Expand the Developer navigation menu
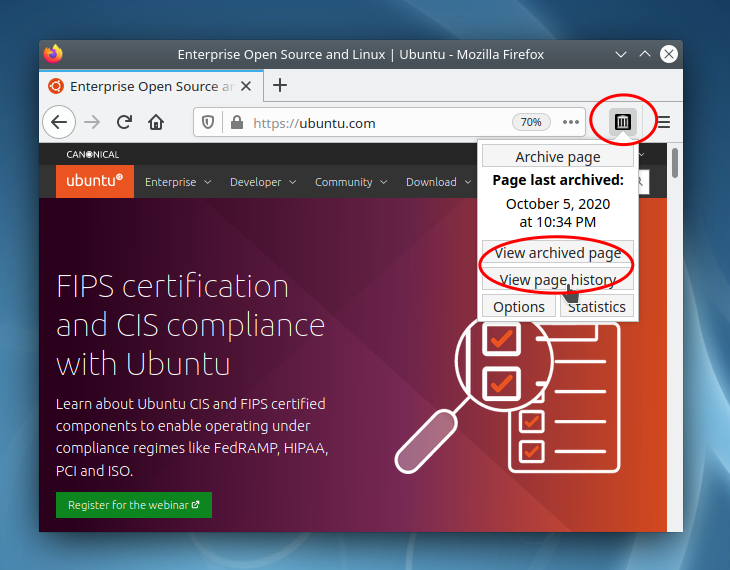 coord(263,182)
